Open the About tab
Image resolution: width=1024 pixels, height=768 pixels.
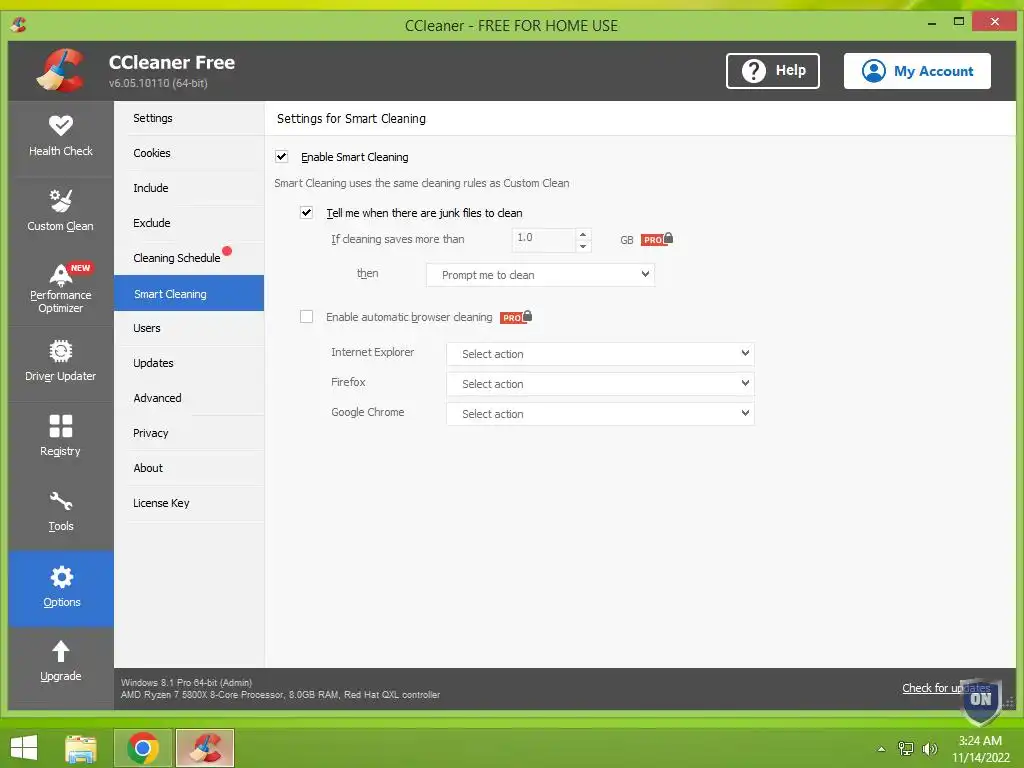pyautogui.click(x=189, y=468)
